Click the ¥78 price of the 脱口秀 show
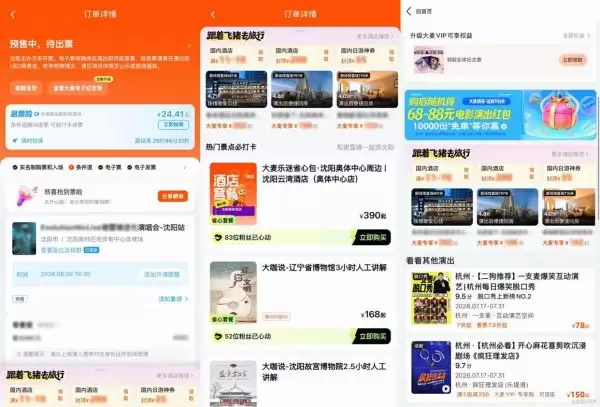This screenshot has width=600, height=407. coord(580,325)
